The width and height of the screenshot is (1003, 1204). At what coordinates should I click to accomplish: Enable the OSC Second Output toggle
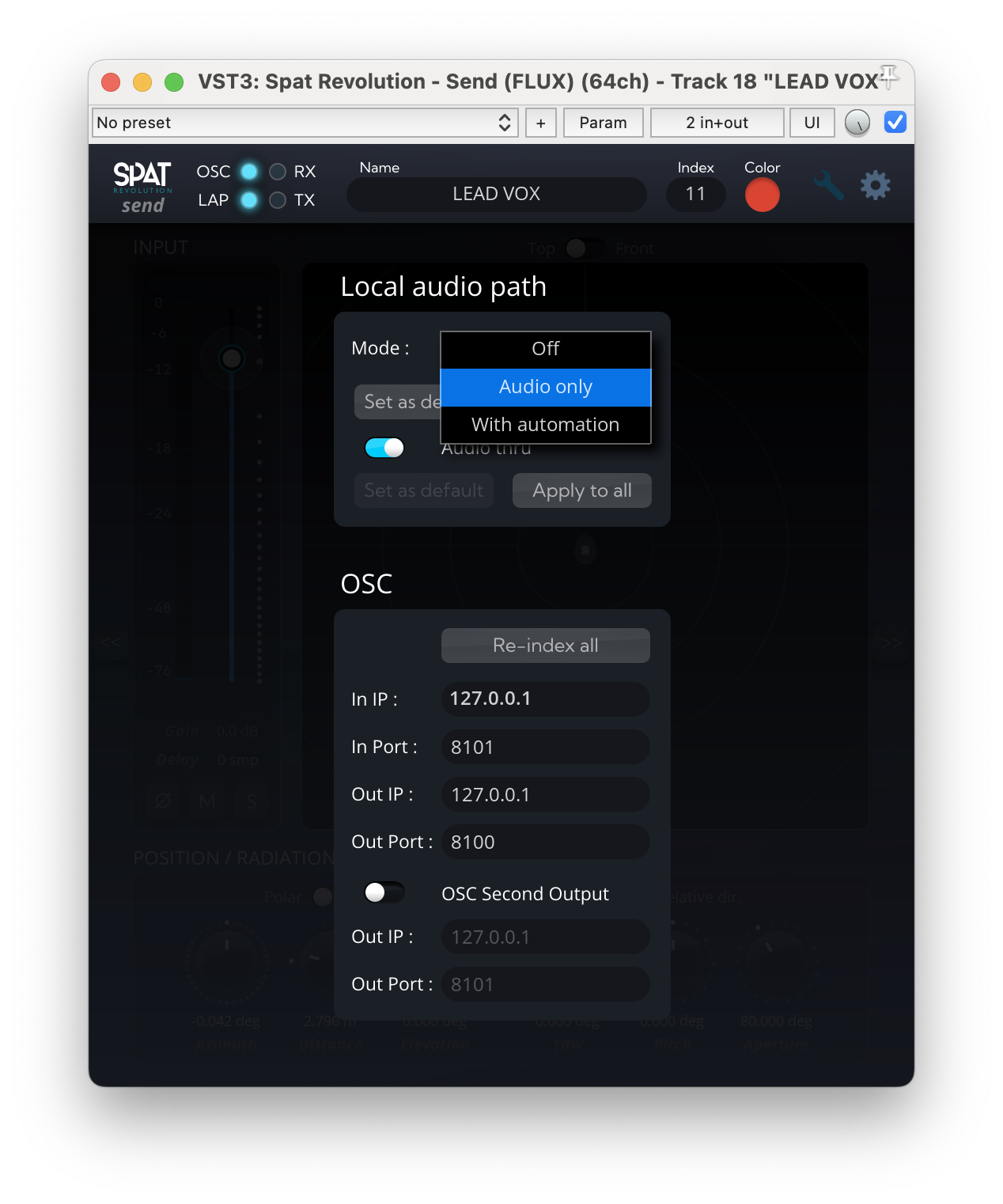coord(384,893)
